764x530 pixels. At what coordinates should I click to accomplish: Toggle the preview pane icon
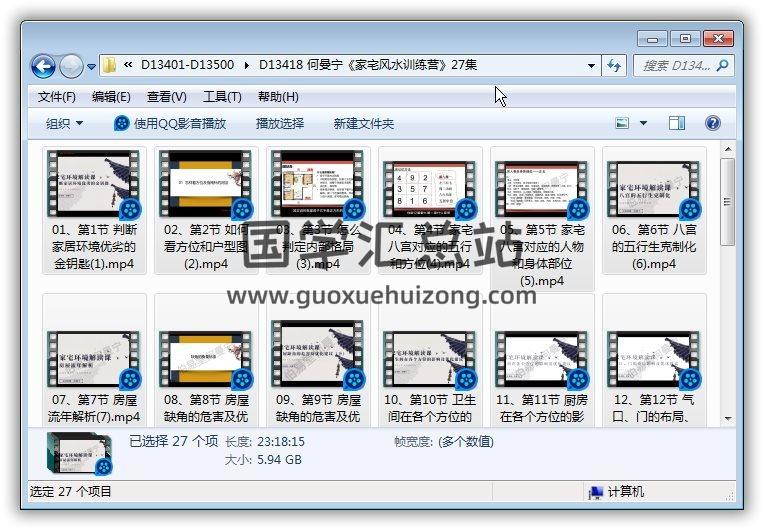677,123
